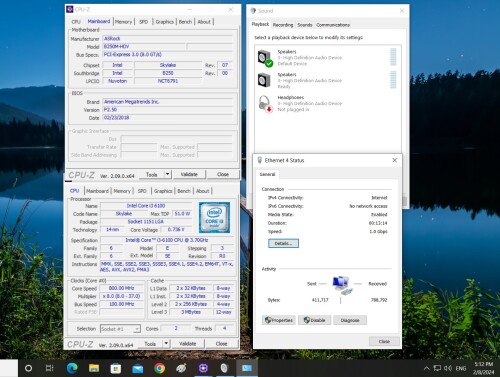Screen dimensions: 500x377
Task: Click the Intel Core i3 6100 name field
Action: [146, 206]
